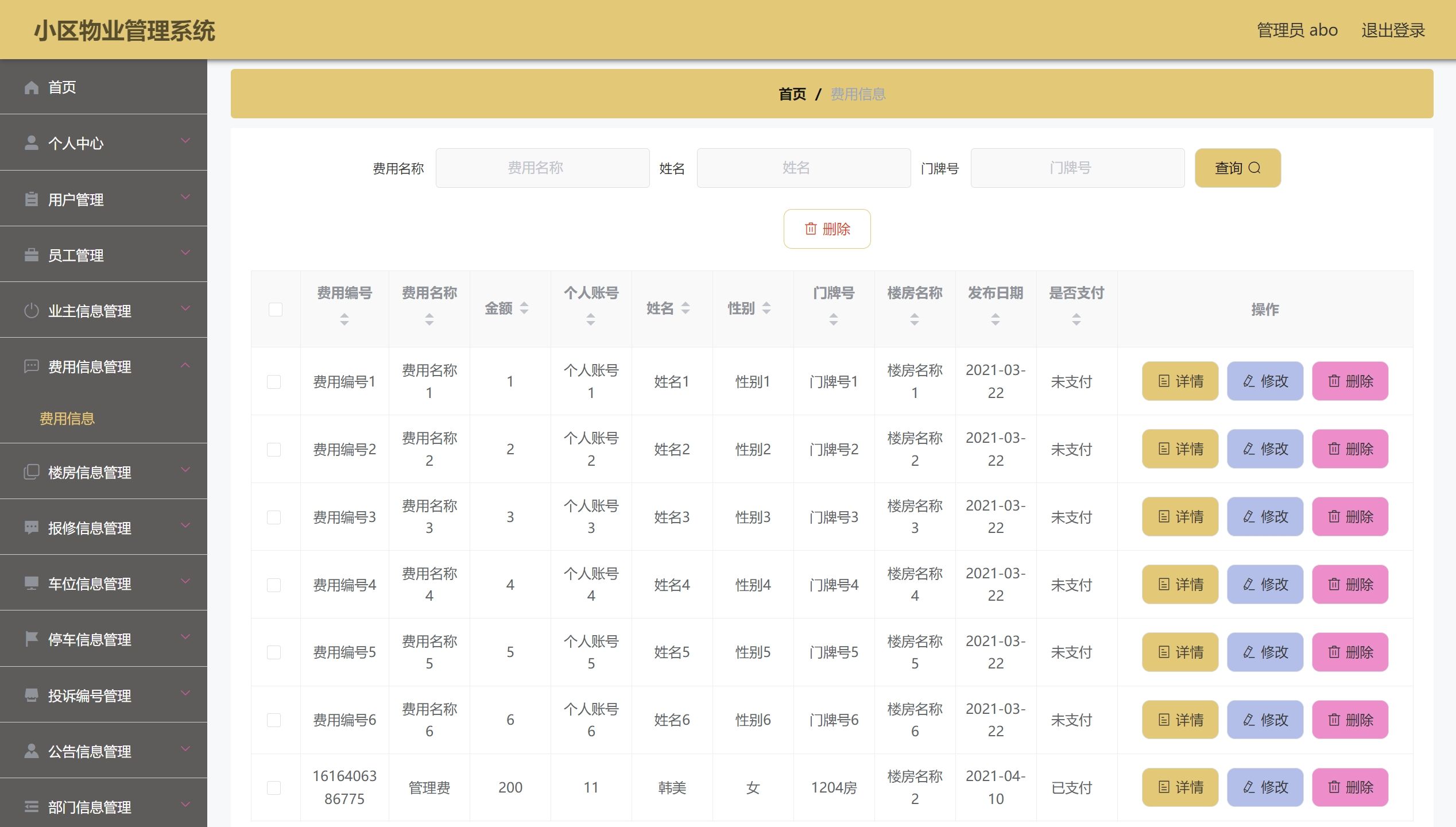This screenshot has height=827, width=1456.
Task: Open 楼房信息管理 sidebar section
Action: pyautogui.click(x=104, y=472)
